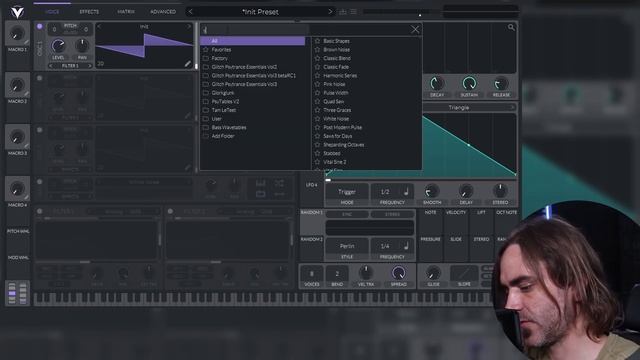Close the wavetable browser with the X

click(x=415, y=29)
